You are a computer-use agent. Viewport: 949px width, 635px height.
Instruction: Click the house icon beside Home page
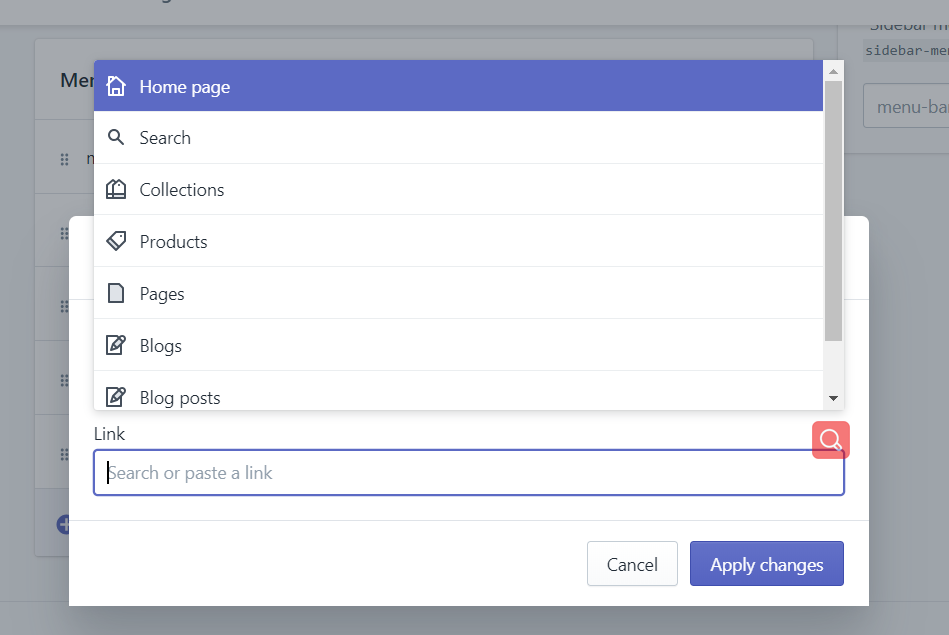coord(116,86)
